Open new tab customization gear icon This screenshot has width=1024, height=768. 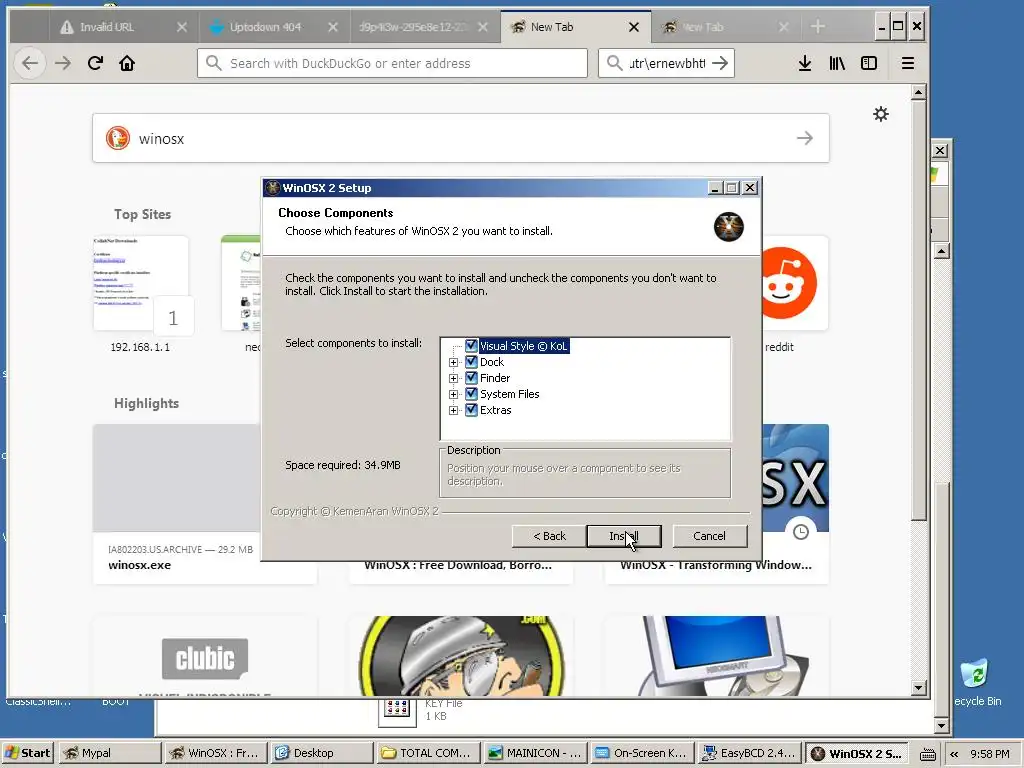(x=881, y=114)
